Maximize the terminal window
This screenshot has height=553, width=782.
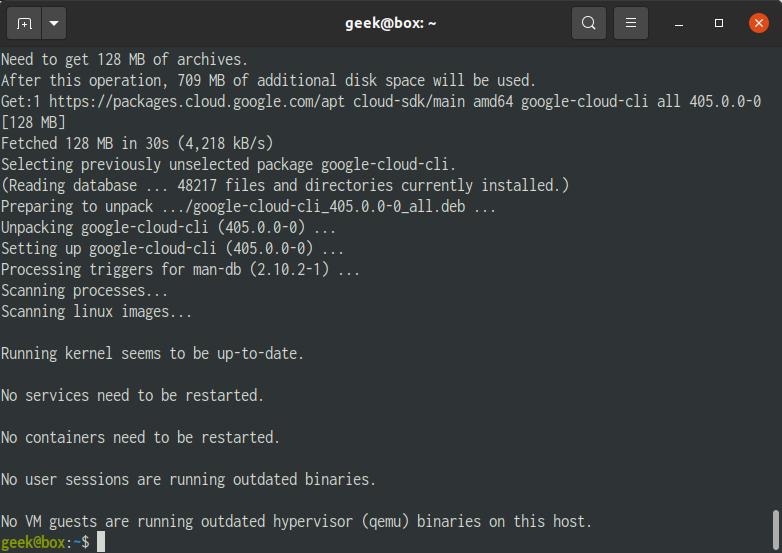719,23
